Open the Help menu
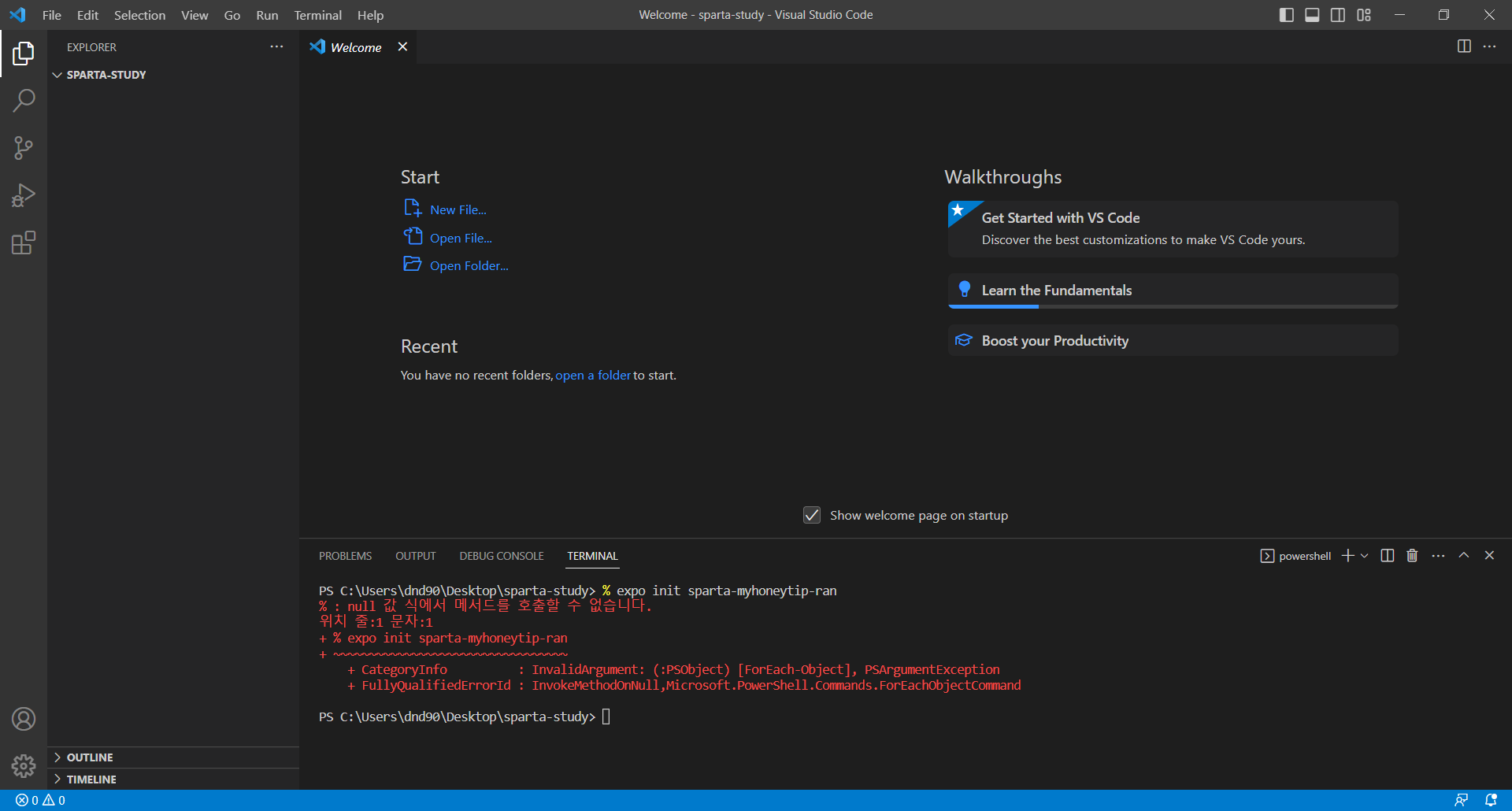This screenshot has width=1512, height=811. pyautogui.click(x=370, y=15)
